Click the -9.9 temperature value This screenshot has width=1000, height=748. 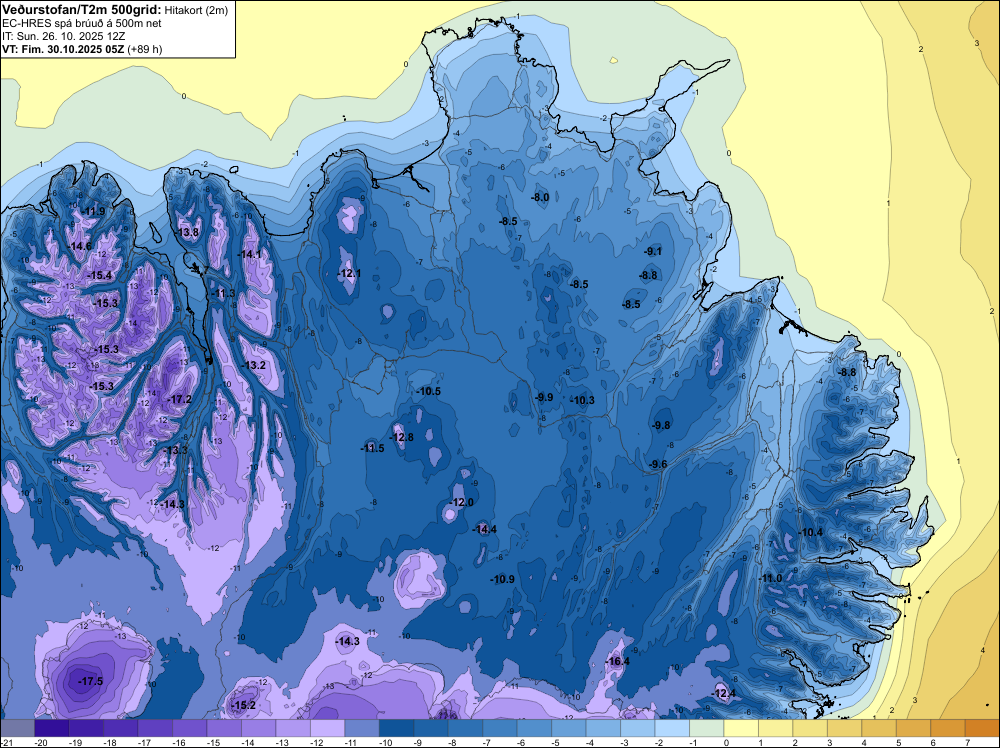click(544, 397)
